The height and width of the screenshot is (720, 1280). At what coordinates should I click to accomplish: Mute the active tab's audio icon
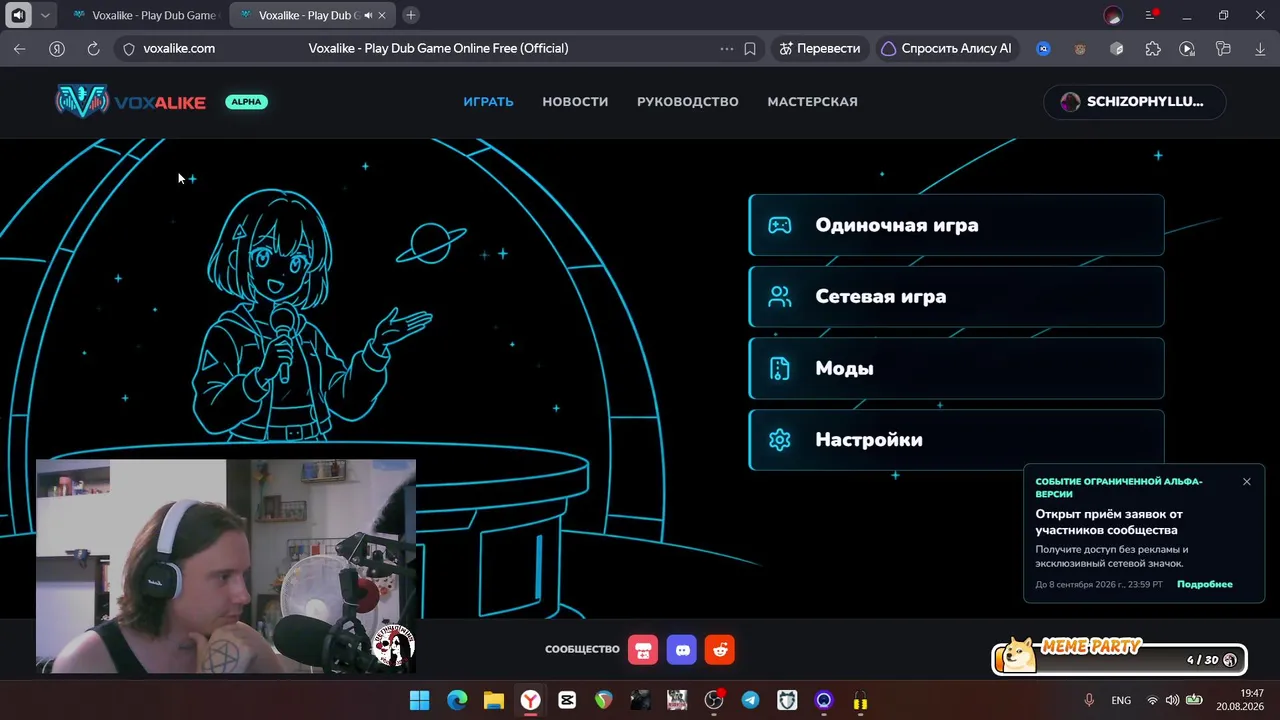click(367, 15)
